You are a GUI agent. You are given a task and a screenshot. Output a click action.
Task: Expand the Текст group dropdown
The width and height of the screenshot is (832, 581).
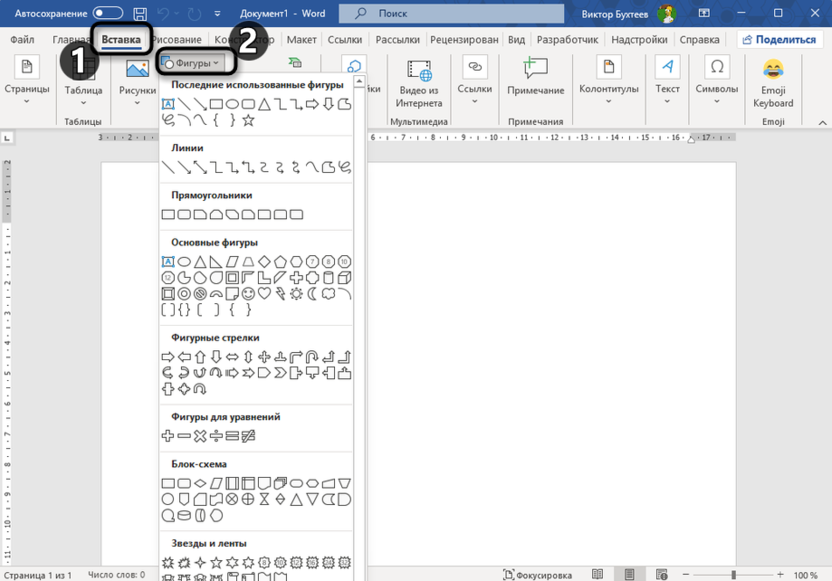668,81
